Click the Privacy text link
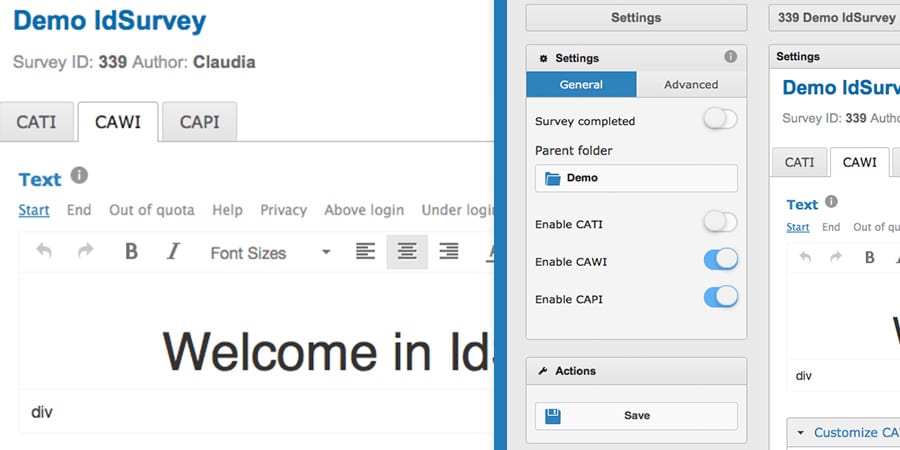This screenshot has height=450, width=900. [x=283, y=210]
